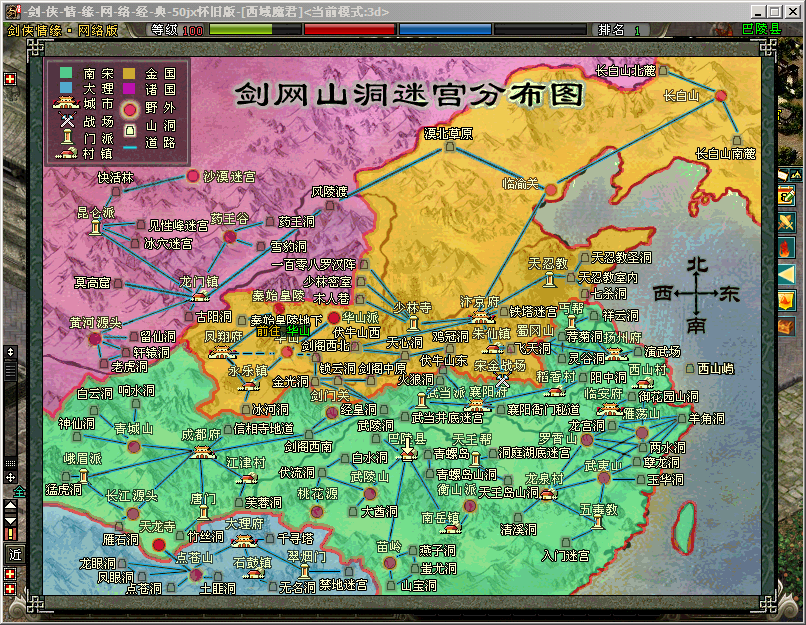Click the 天龙寺 red wilderness marker
Image resolution: width=806 pixels, height=625 pixels.
(159, 544)
